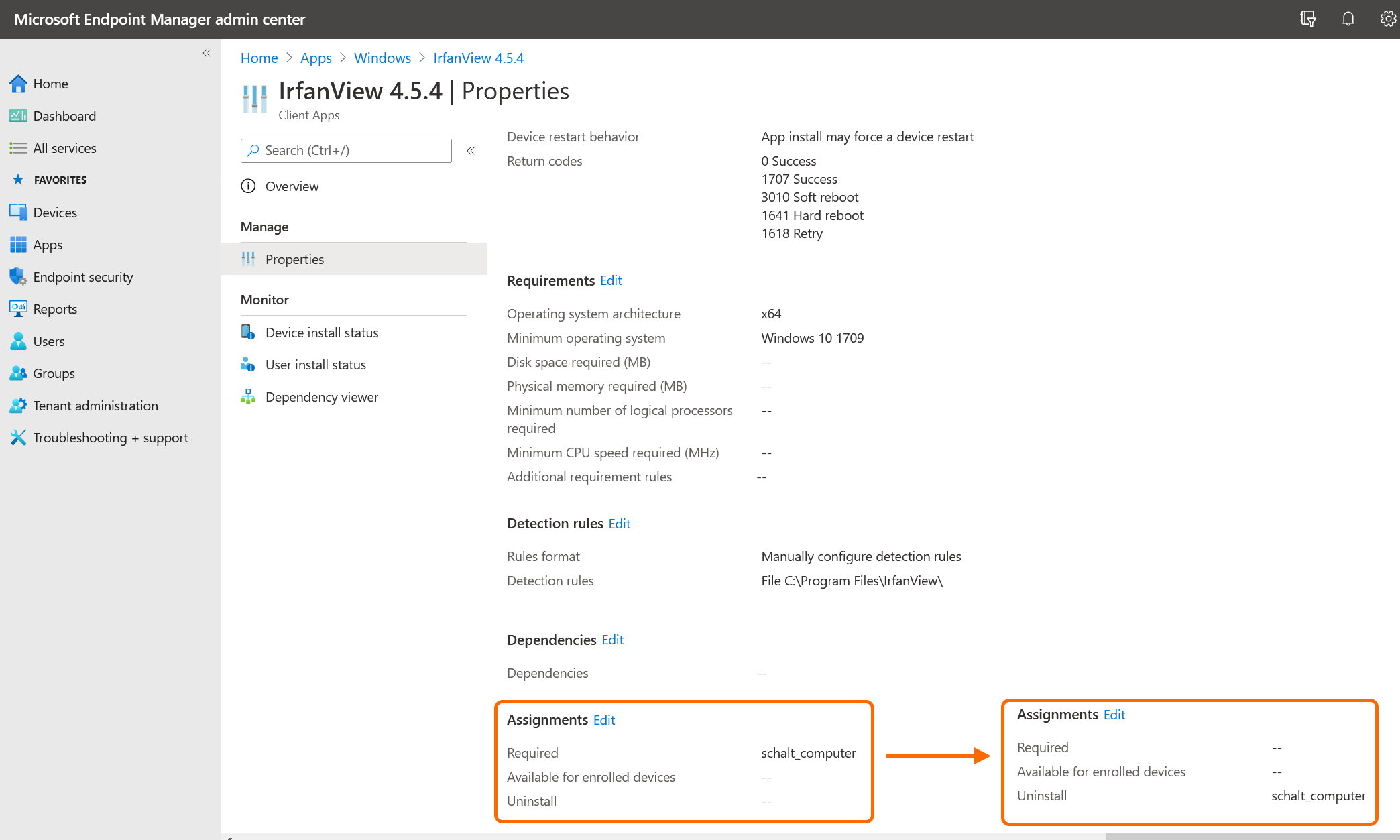Open the portal settings gear icon
Screen dimensions: 1400x840
tap(1387, 19)
